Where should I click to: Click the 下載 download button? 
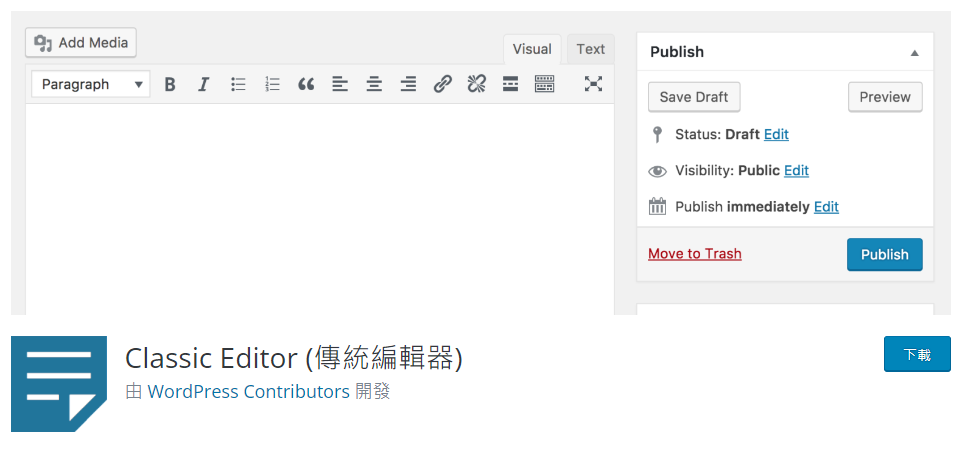[917, 354]
